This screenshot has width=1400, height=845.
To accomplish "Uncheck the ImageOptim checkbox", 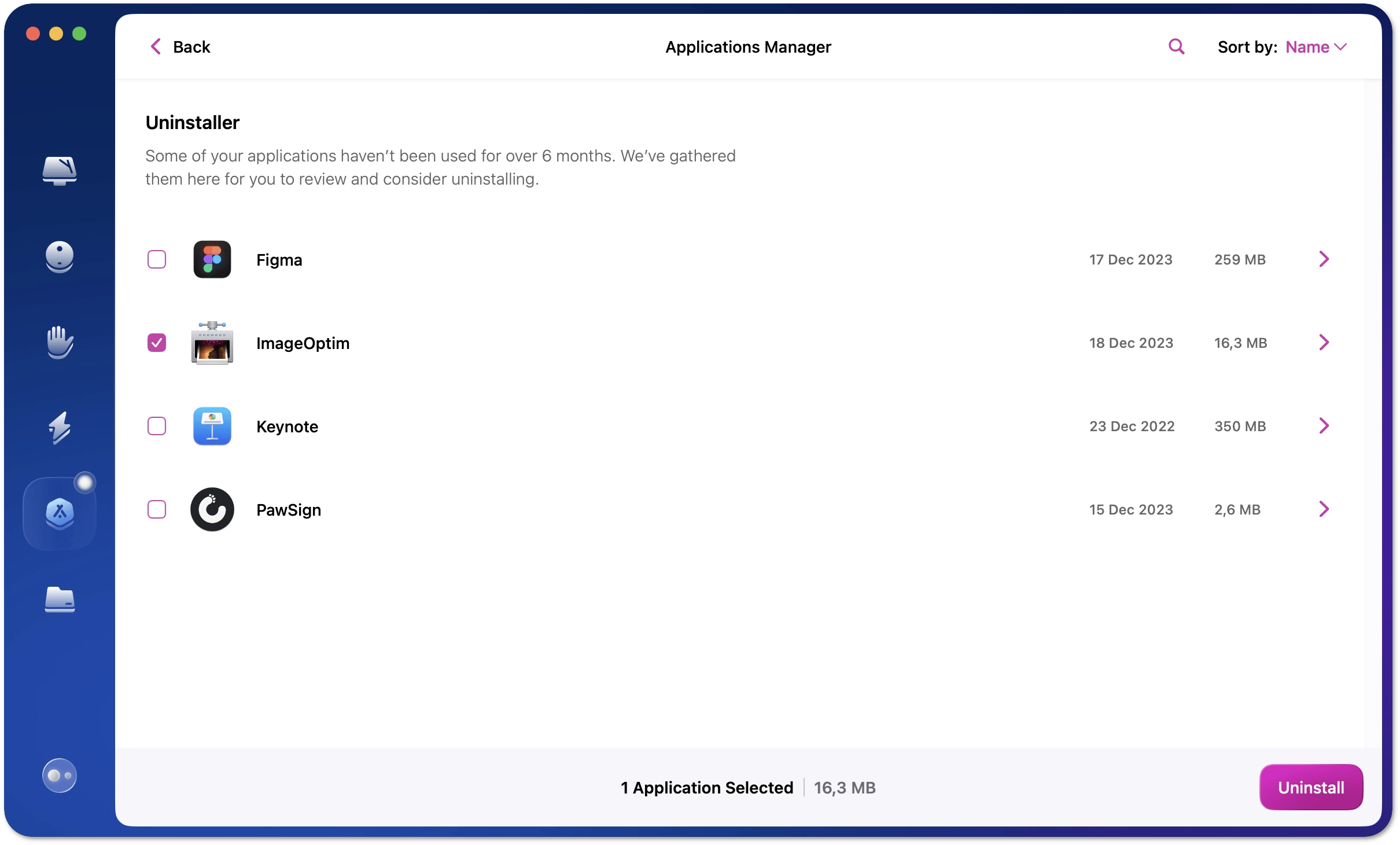I will [157, 343].
